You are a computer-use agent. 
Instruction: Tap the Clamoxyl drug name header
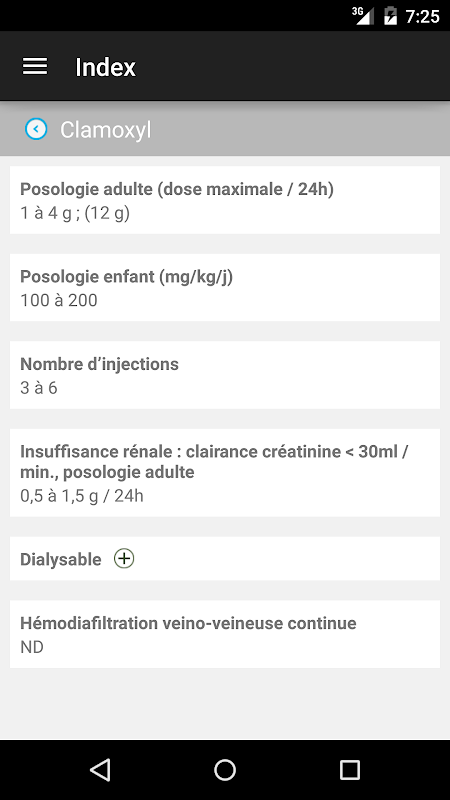pos(106,130)
